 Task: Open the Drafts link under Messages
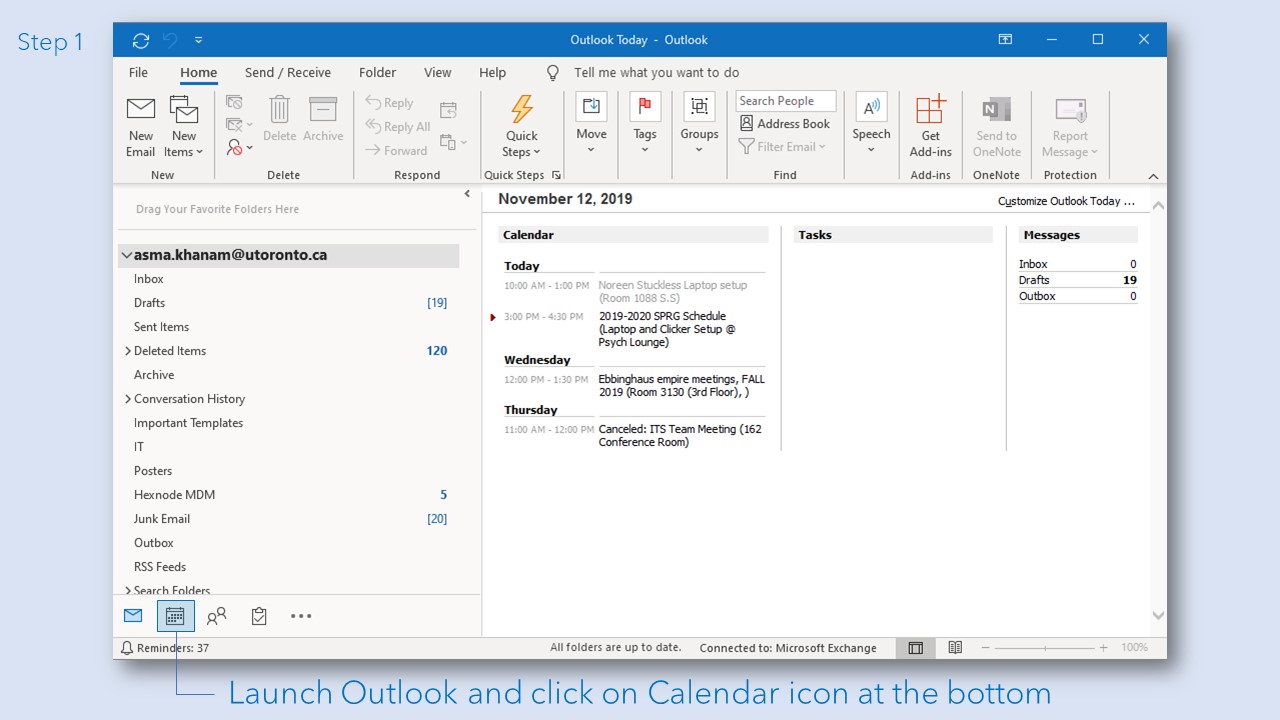pyautogui.click(x=1034, y=280)
